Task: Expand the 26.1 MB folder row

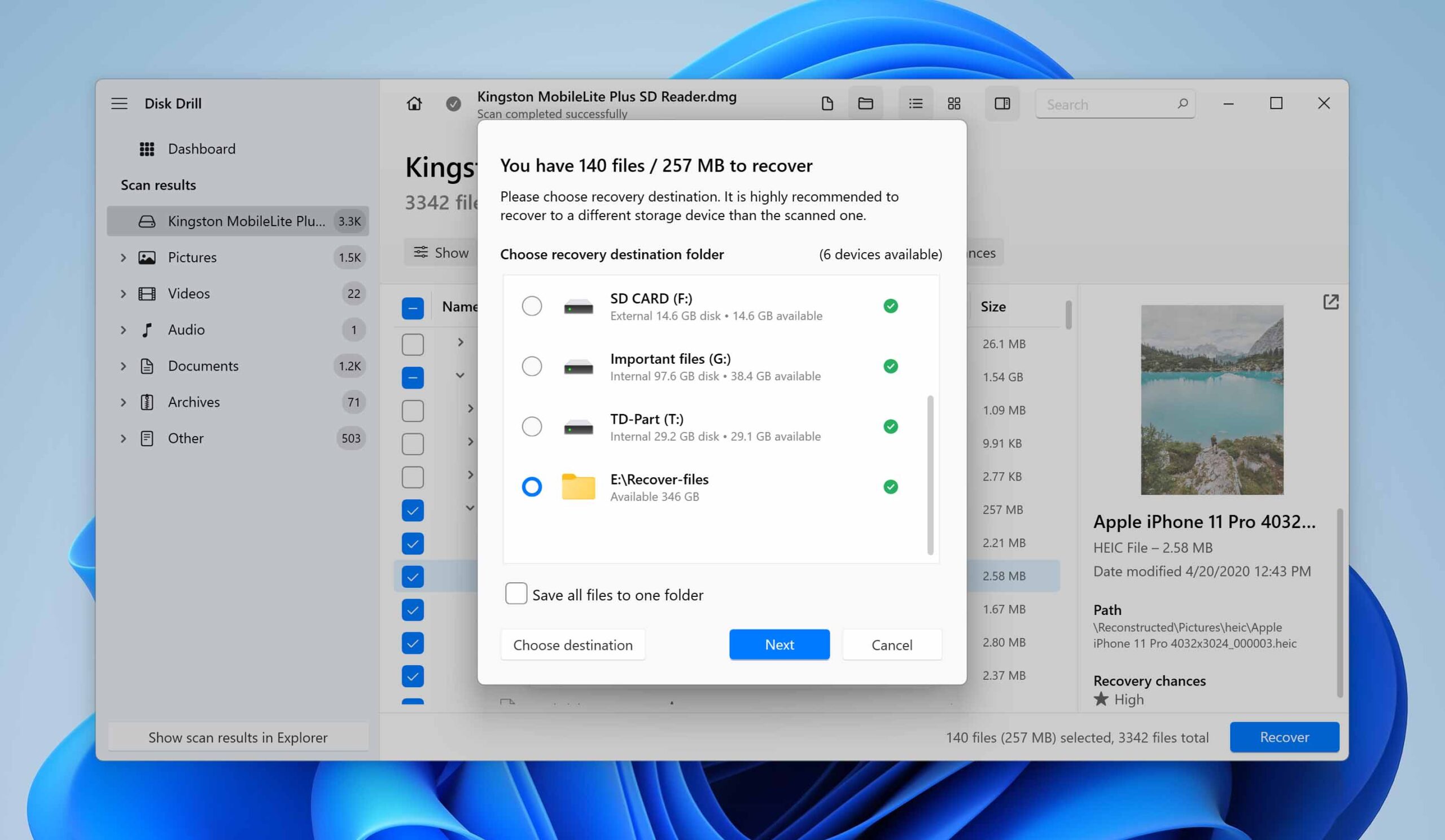Action: coord(460,342)
